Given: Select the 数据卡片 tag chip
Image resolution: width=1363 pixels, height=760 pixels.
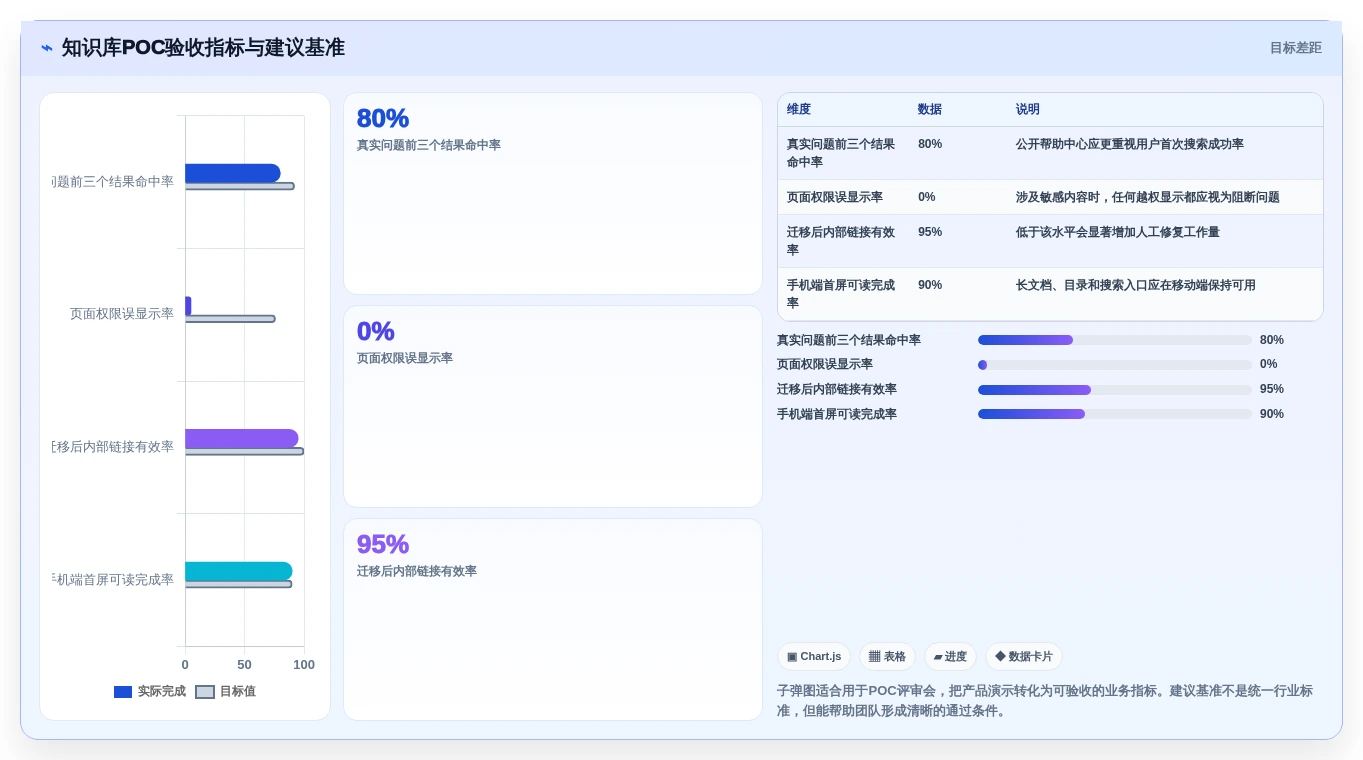Looking at the screenshot, I should 1024,657.
